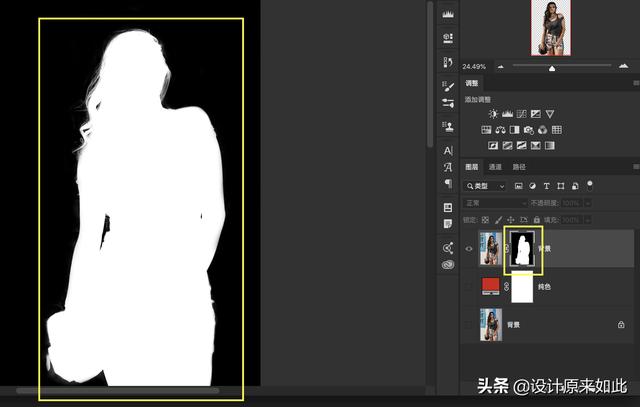Open the Character panel icon
Screen dimensions: 640x407
tap(448, 151)
